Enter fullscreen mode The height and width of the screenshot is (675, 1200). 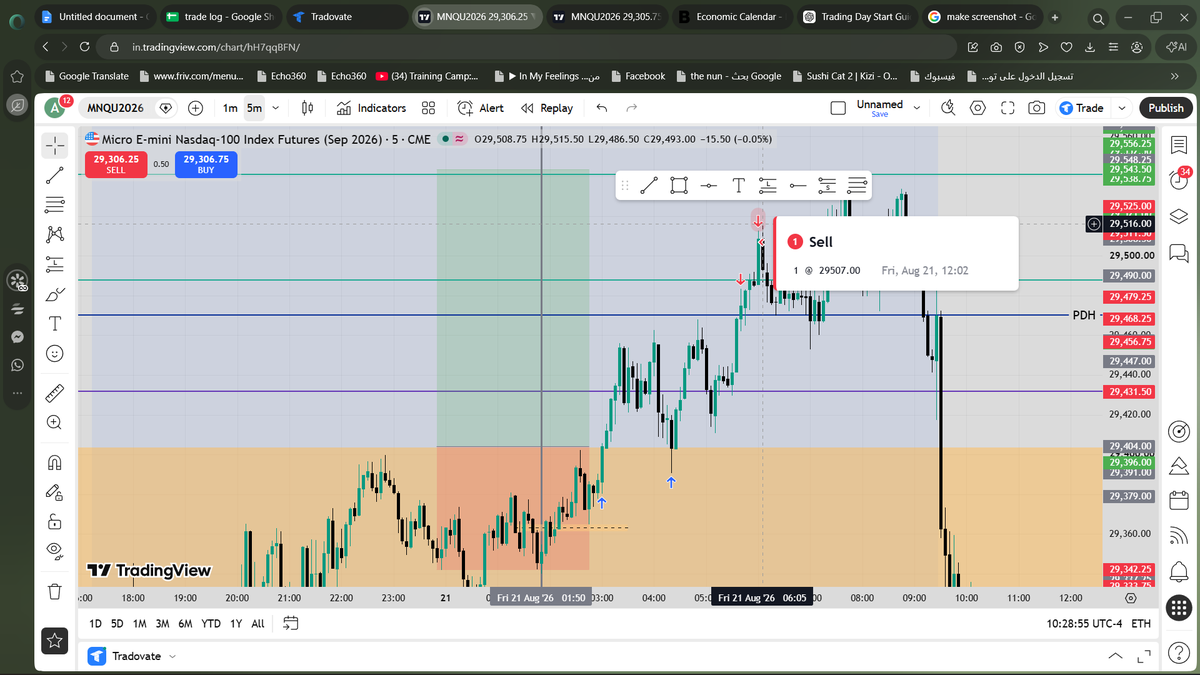point(1008,108)
